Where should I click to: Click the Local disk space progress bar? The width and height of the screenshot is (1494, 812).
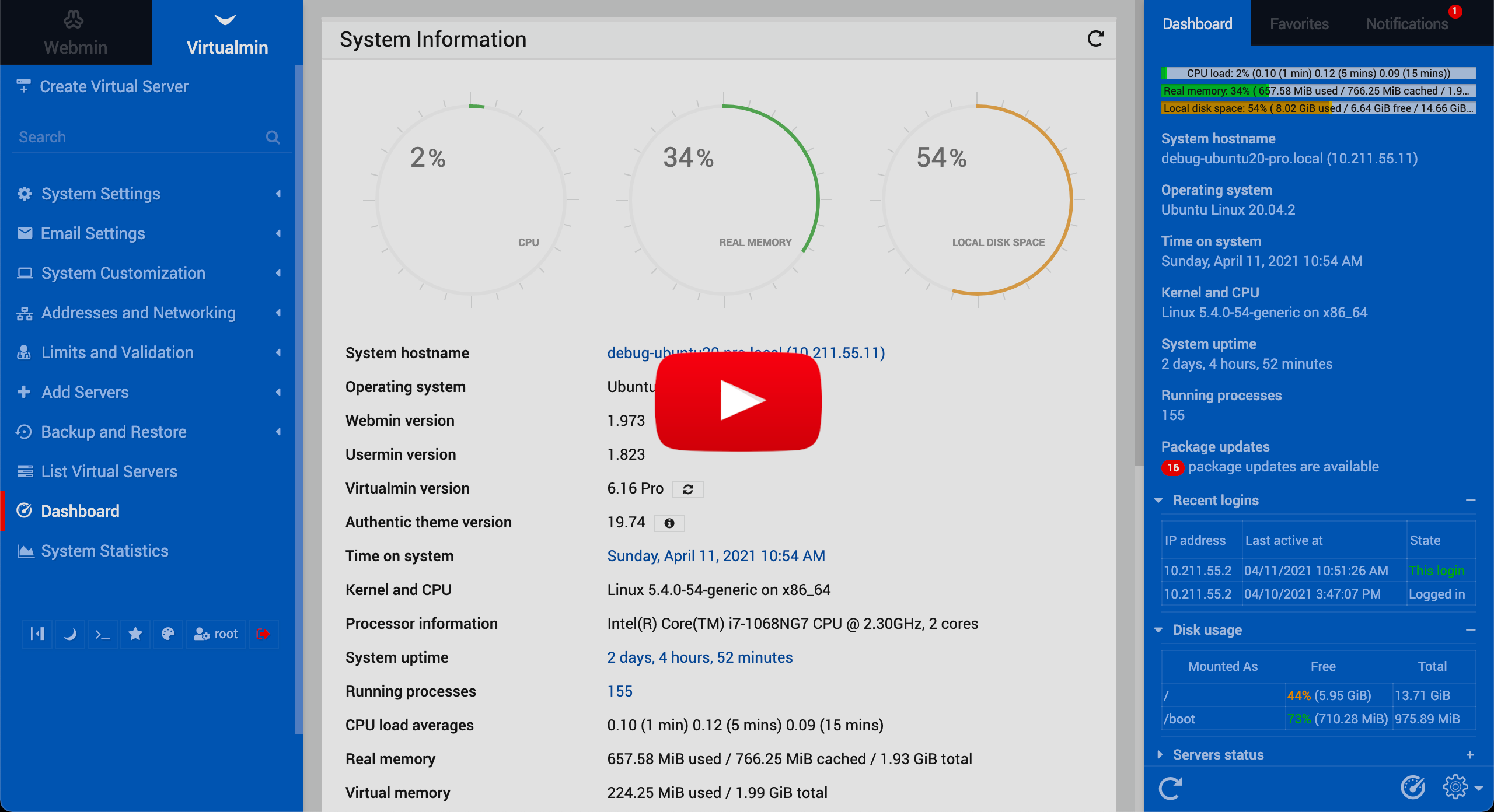coord(1318,108)
